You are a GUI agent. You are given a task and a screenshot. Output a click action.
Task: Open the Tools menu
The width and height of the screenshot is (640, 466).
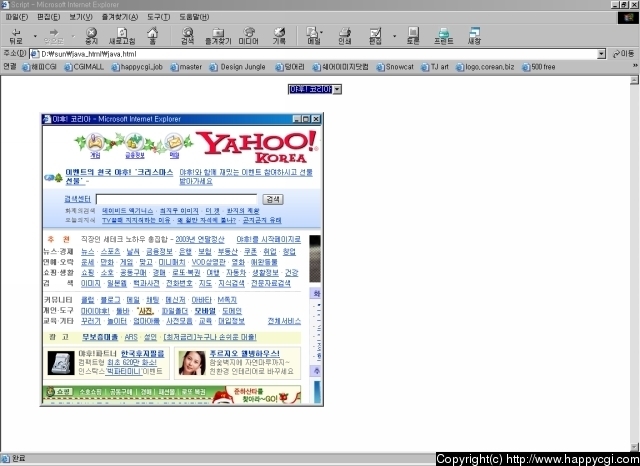pos(158,17)
